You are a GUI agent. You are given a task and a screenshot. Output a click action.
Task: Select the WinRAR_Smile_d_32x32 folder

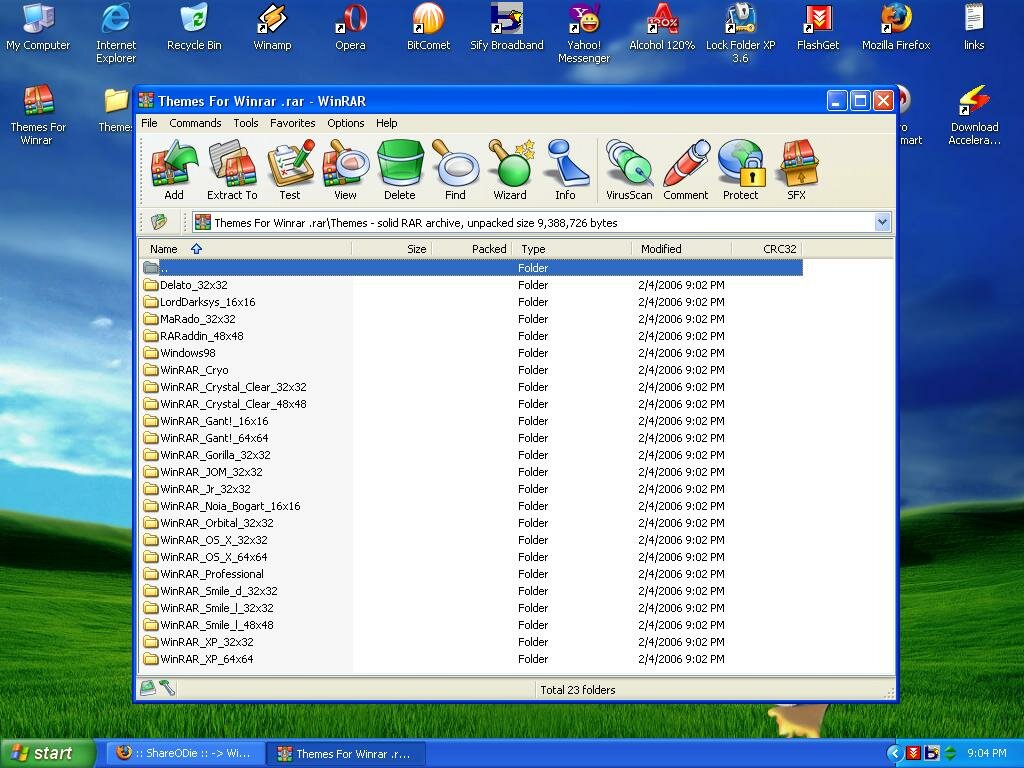click(x=472, y=591)
